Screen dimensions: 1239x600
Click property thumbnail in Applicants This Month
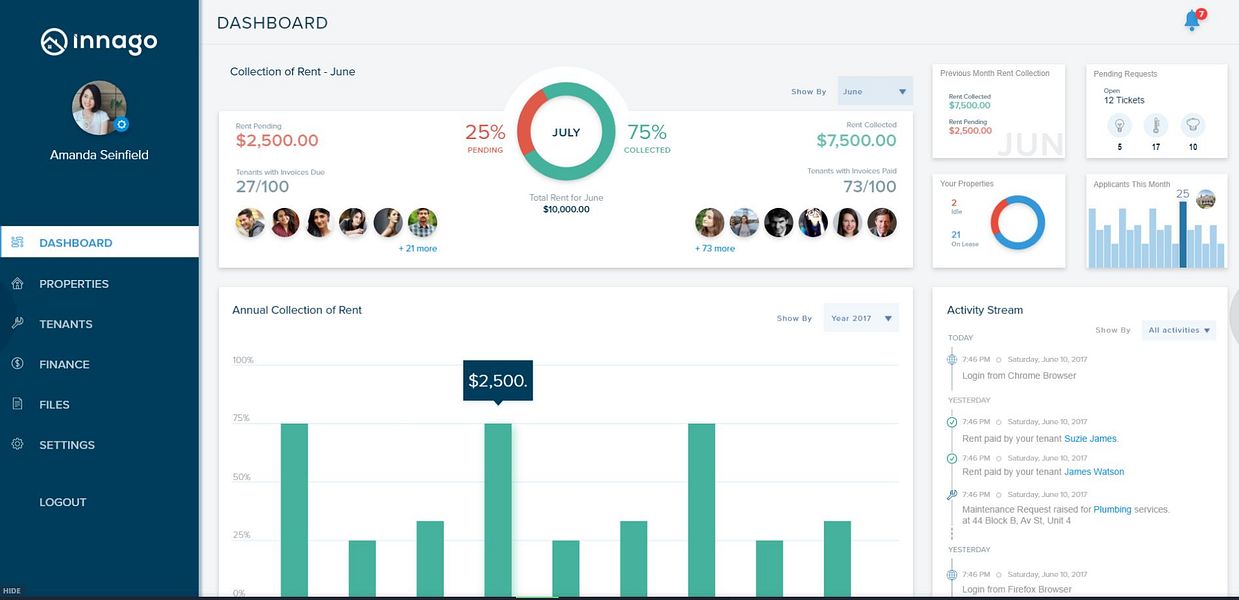(x=1206, y=199)
